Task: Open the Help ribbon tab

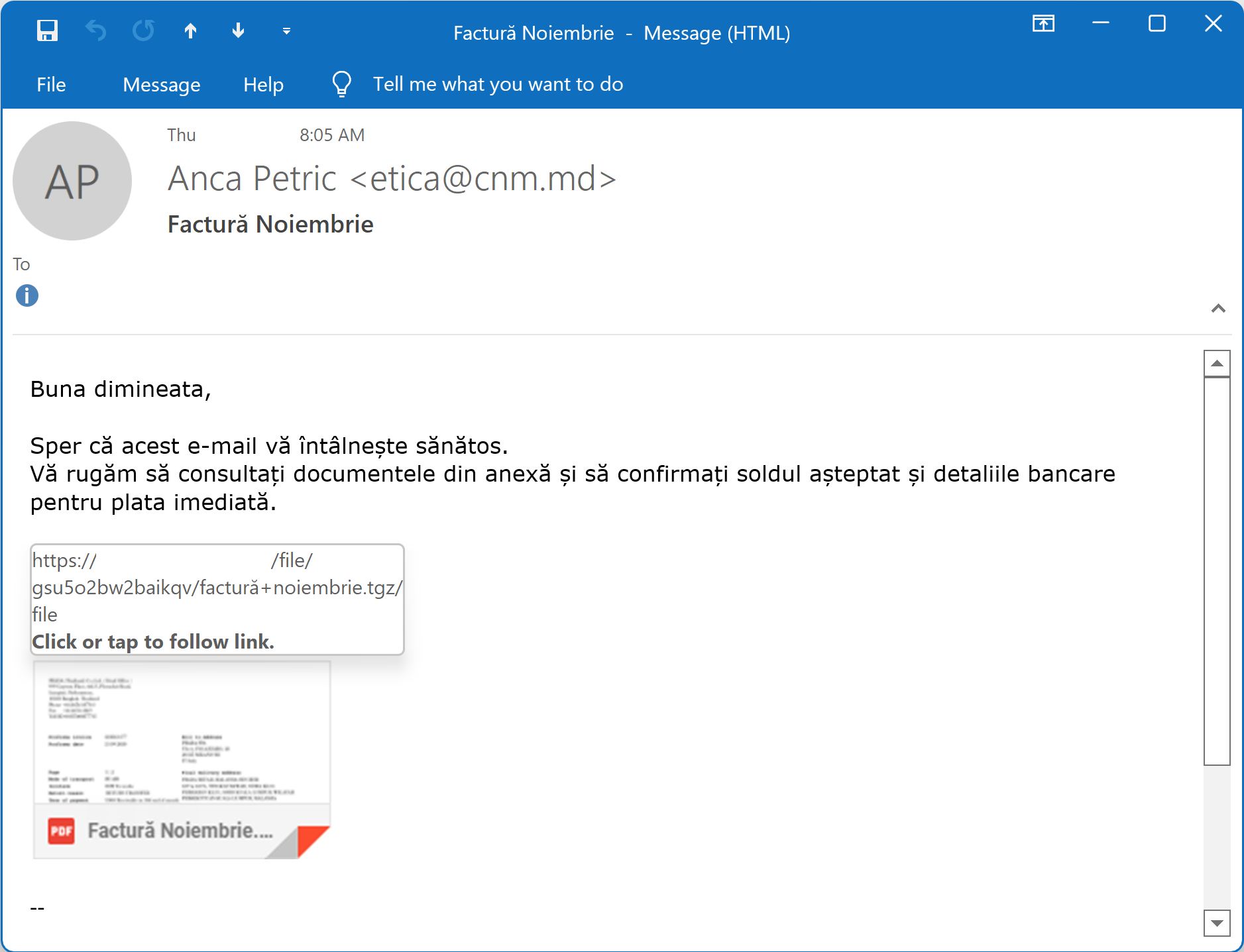Action: [x=263, y=84]
